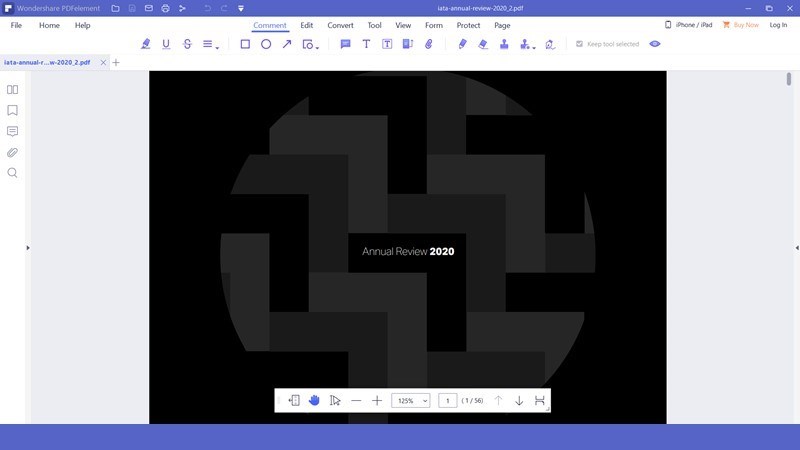This screenshot has width=800, height=450.
Task: Toggle full screen reading mode icon
Action: click(539, 401)
